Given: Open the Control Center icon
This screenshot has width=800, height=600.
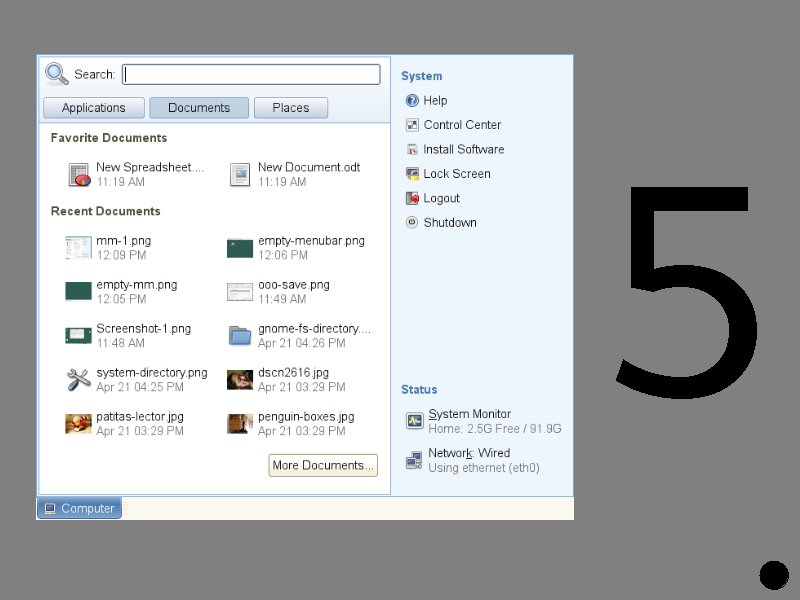Looking at the screenshot, I should click(x=412, y=125).
